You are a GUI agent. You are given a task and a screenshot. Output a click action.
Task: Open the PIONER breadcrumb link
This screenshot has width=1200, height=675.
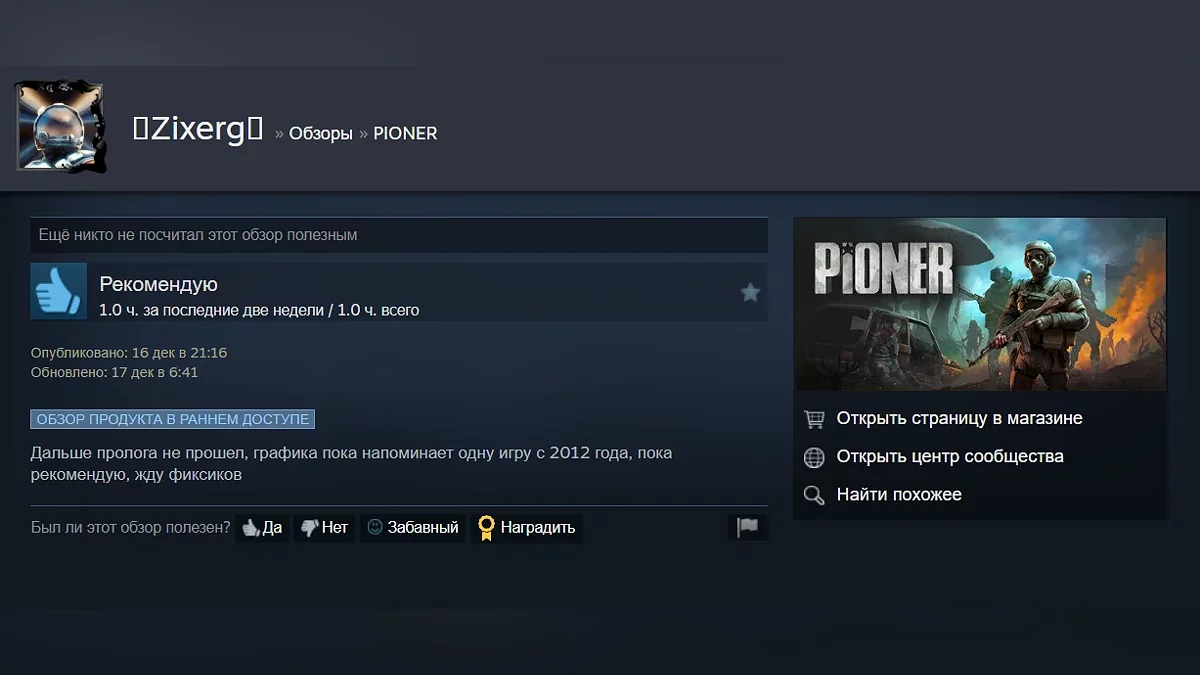point(405,133)
